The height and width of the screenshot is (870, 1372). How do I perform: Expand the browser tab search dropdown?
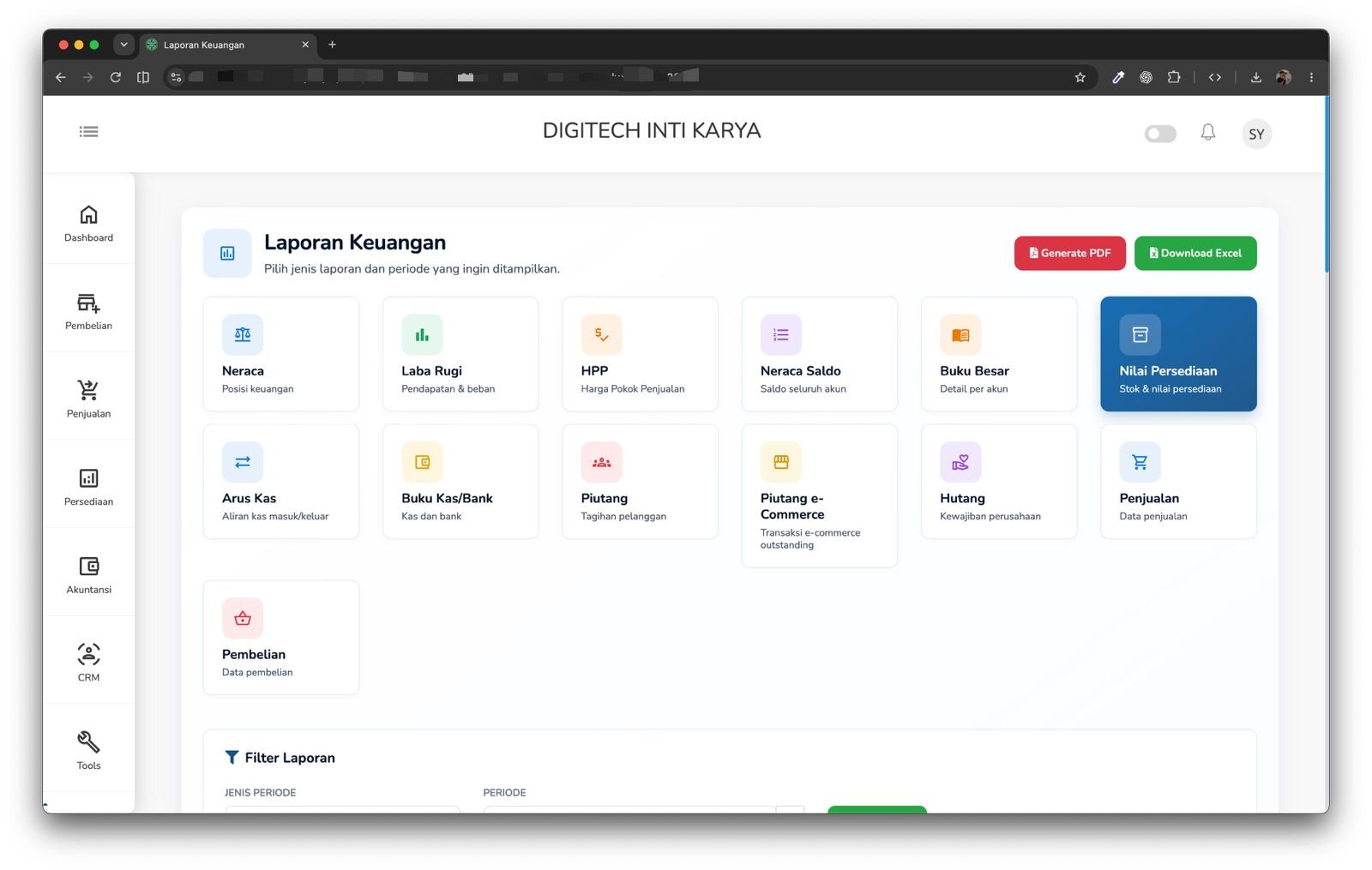(x=123, y=45)
